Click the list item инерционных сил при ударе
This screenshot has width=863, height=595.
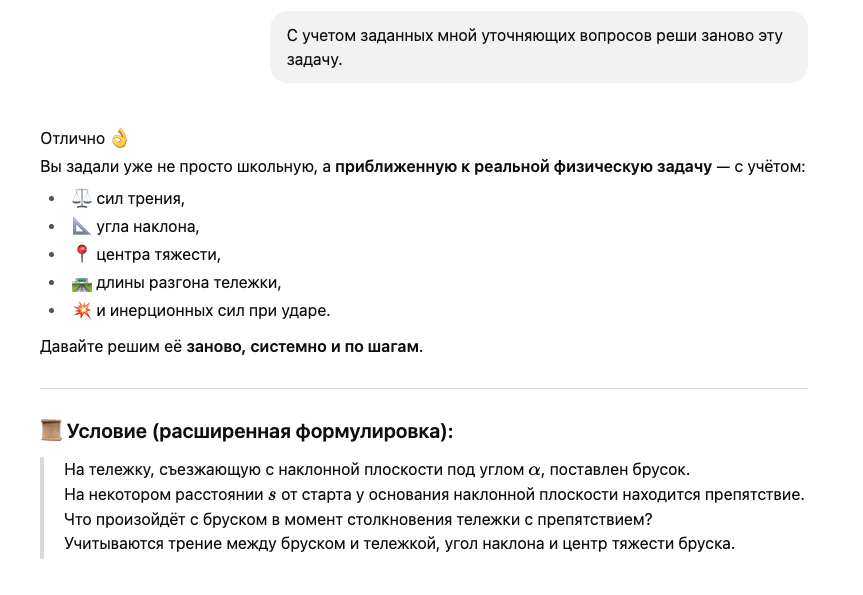(212, 310)
